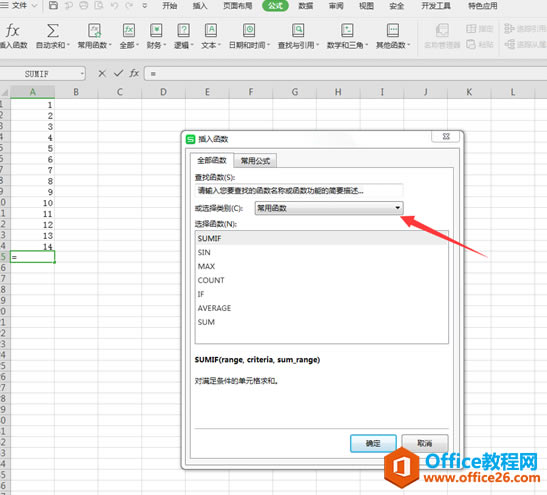The height and width of the screenshot is (495, 547).
Task: Switch to the 常用公式 tab in dialog
Action: point(255,161)
